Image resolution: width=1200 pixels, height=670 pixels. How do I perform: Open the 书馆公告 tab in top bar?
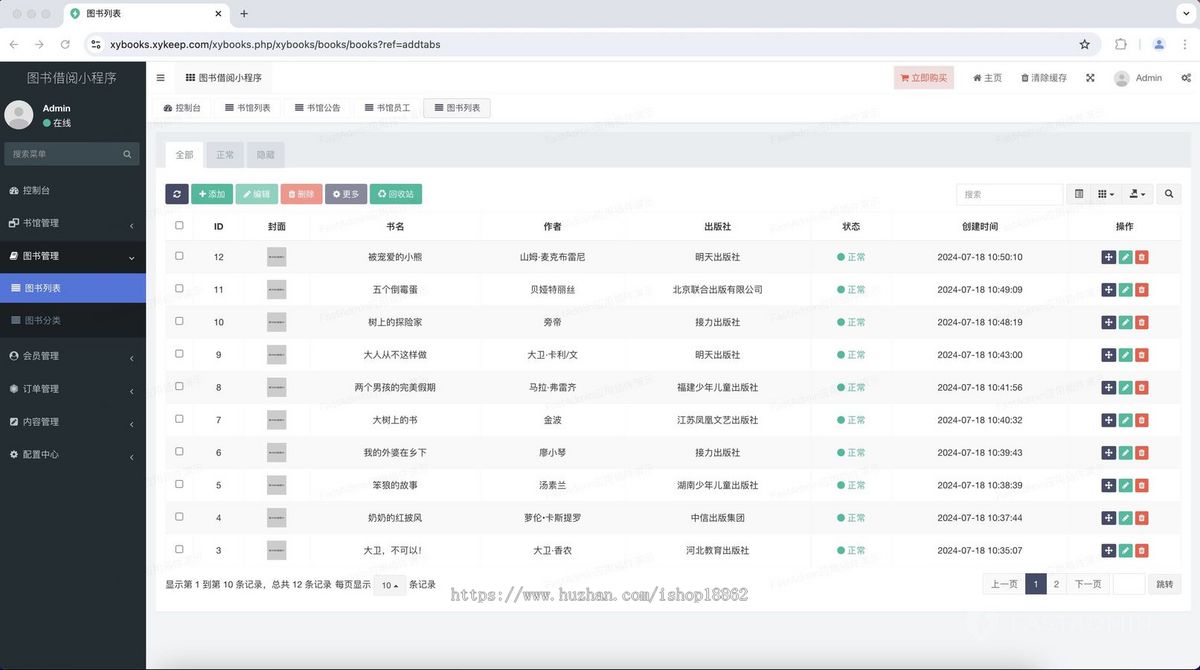point(318,107)
